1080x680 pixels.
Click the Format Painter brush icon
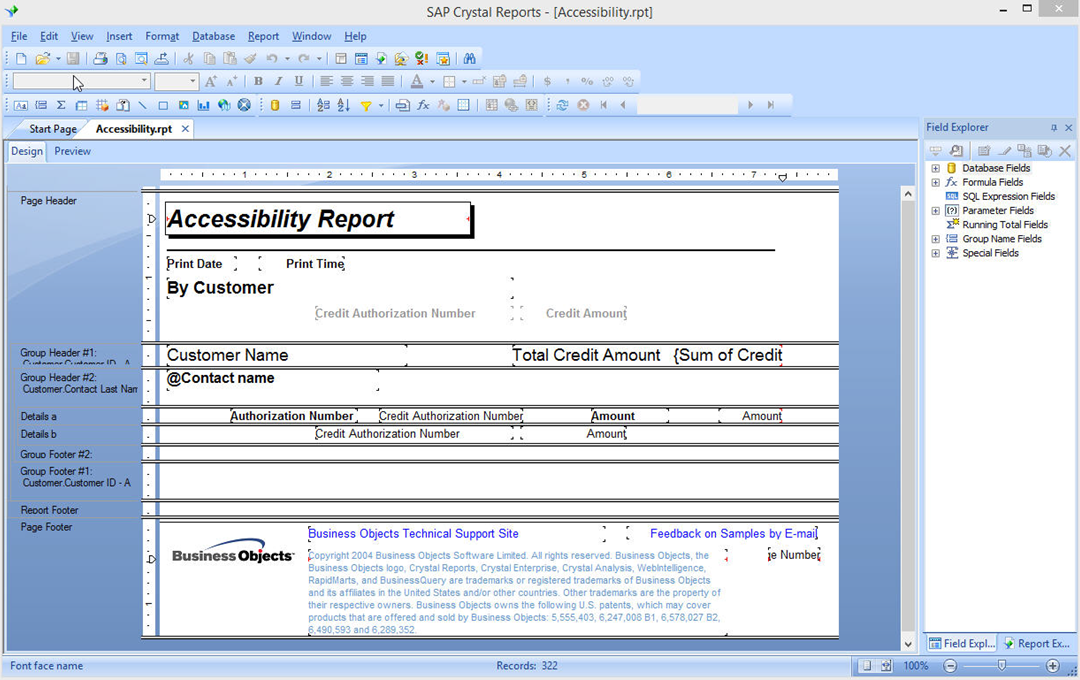(x=251, y=59)
